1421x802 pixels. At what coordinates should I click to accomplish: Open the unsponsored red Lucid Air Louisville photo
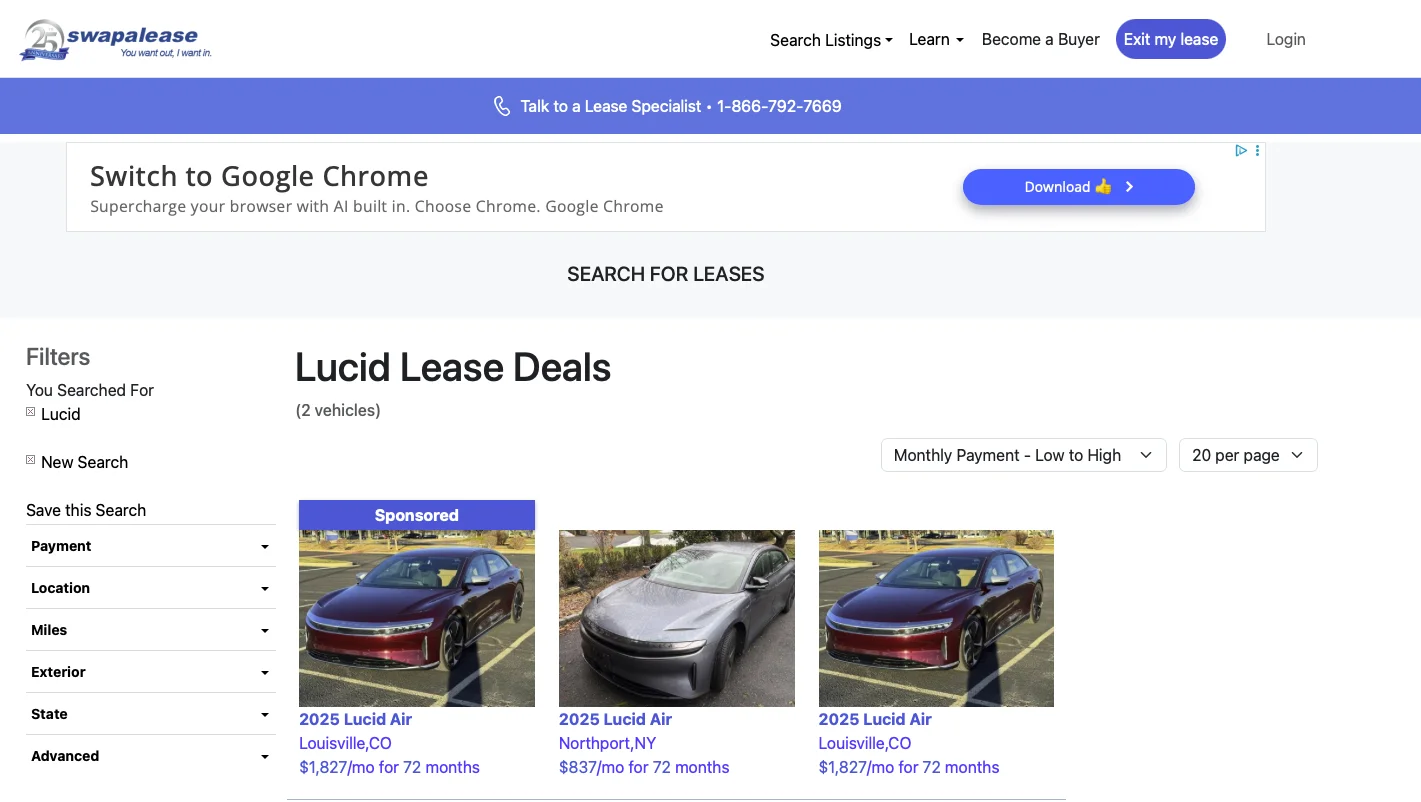(x=936, y=618)
